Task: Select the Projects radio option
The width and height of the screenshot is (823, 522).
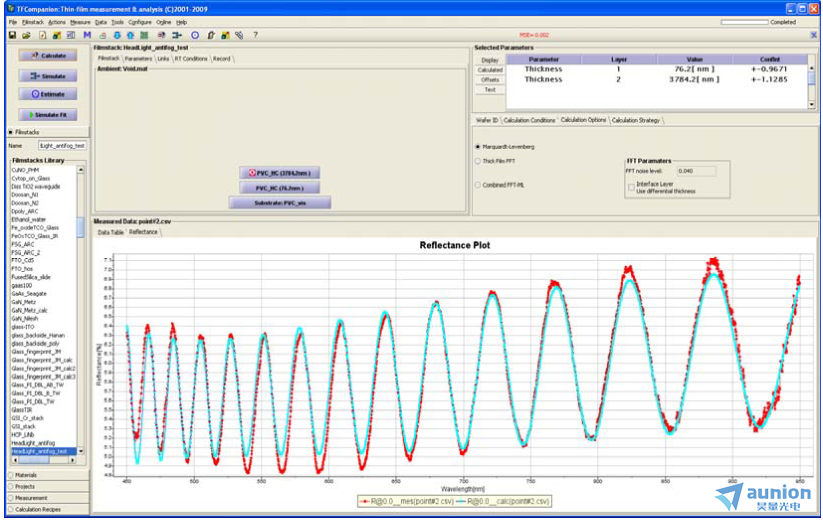Action: pyautogui.click(x=10, y=486)
